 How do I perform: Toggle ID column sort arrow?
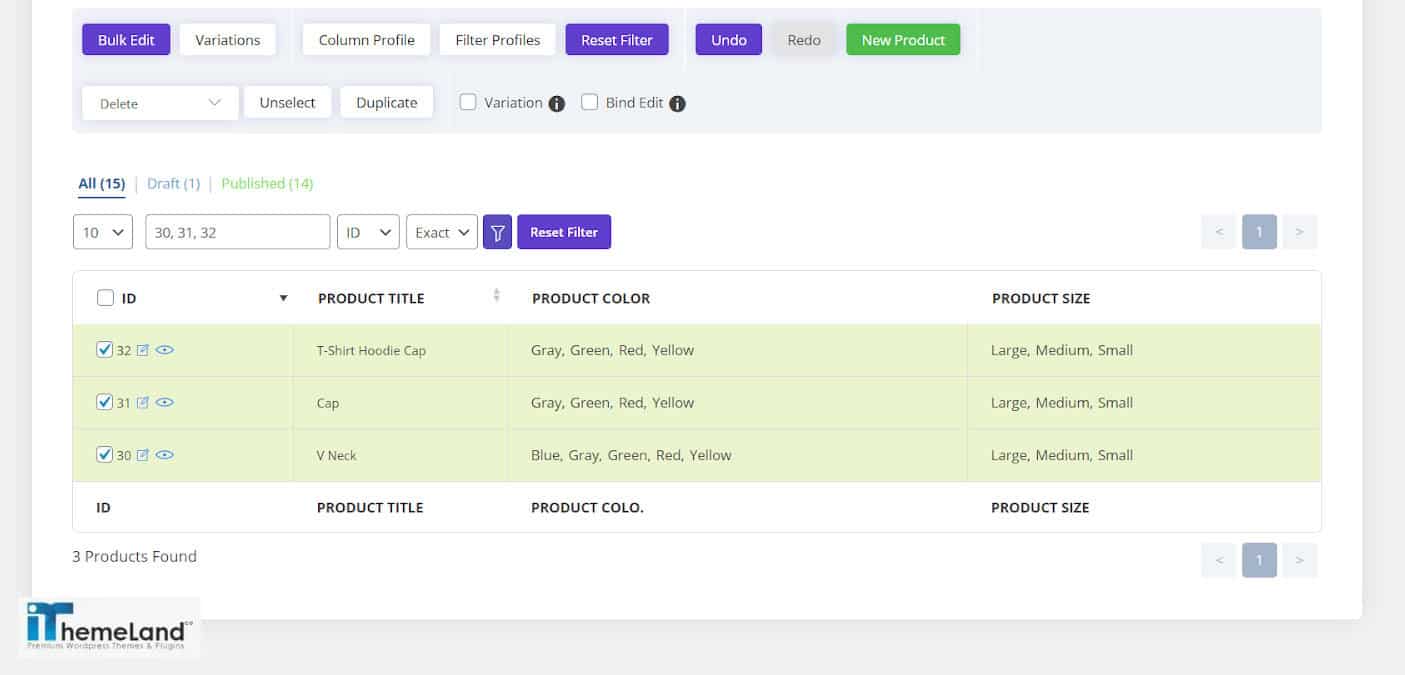(x=283, y=298)
